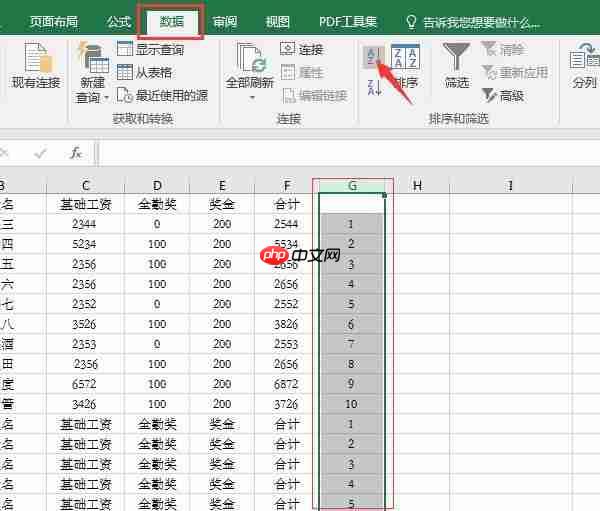The image size is (600, 511).
Task: Select column F header
Action: click(x=287, y=186)
